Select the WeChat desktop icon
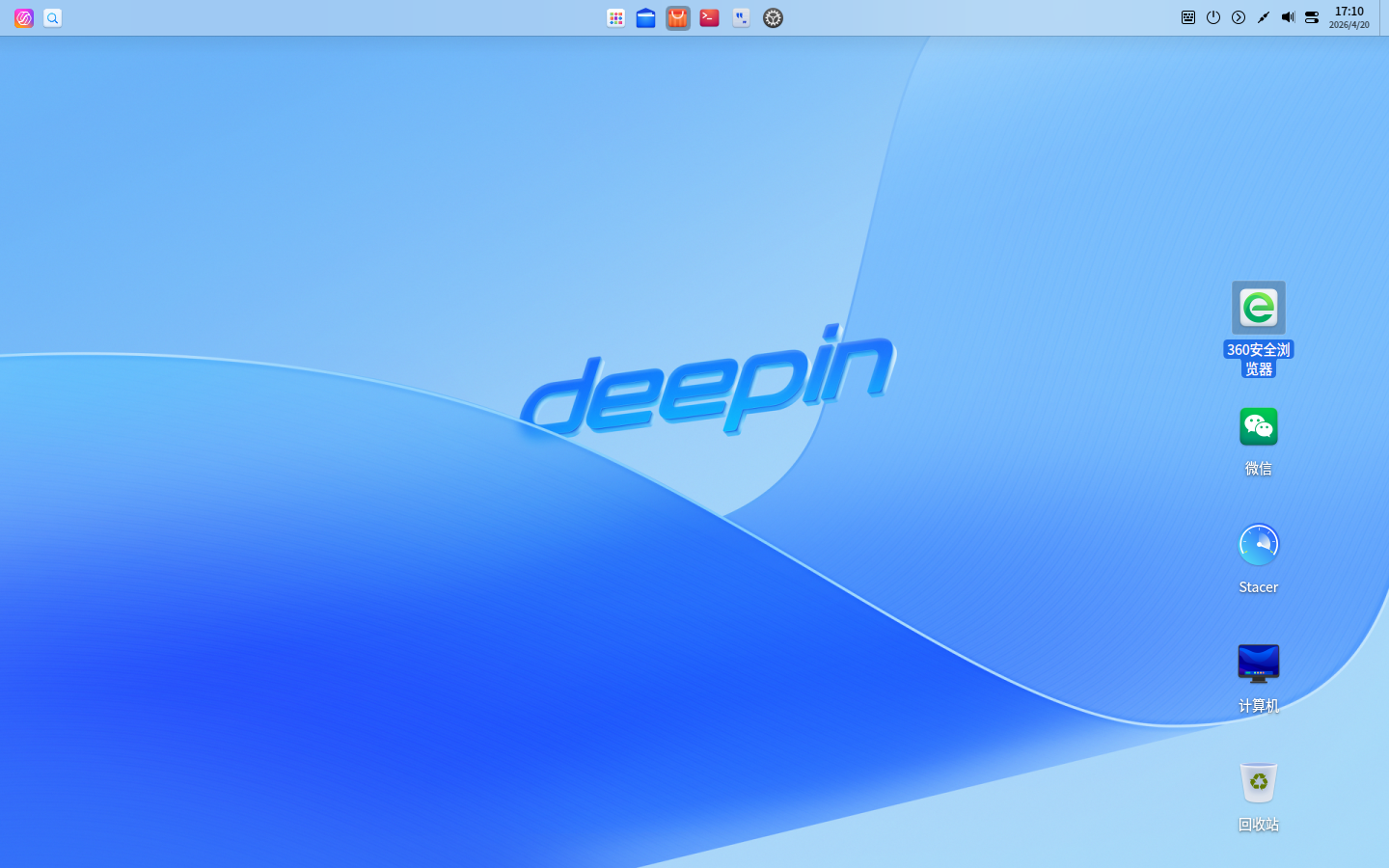 1259,426
